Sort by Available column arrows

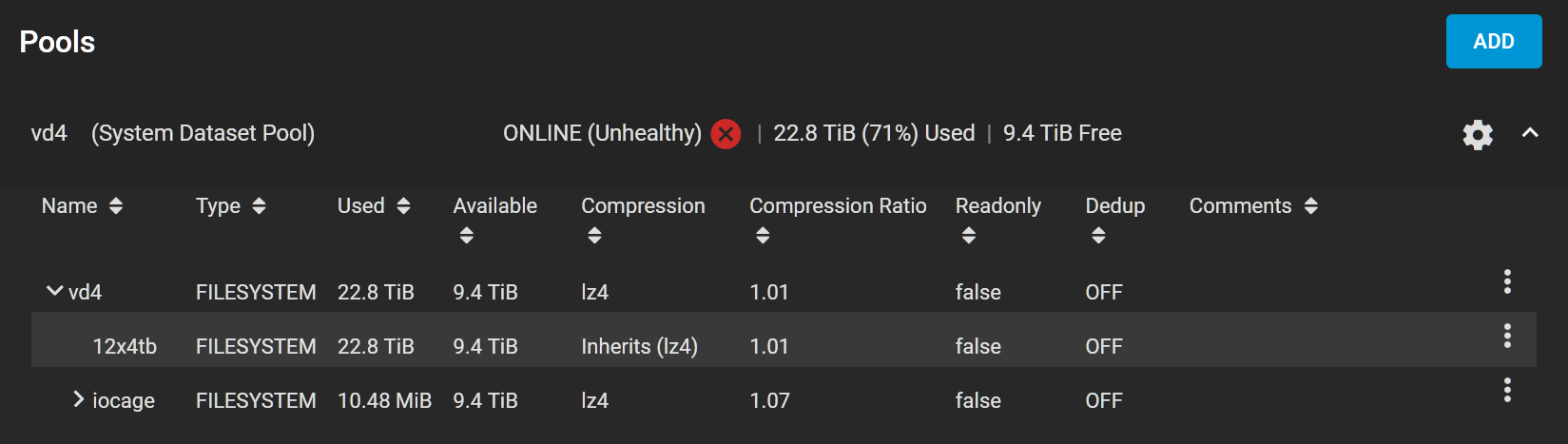pyautogui.click(x=466, y=236)
